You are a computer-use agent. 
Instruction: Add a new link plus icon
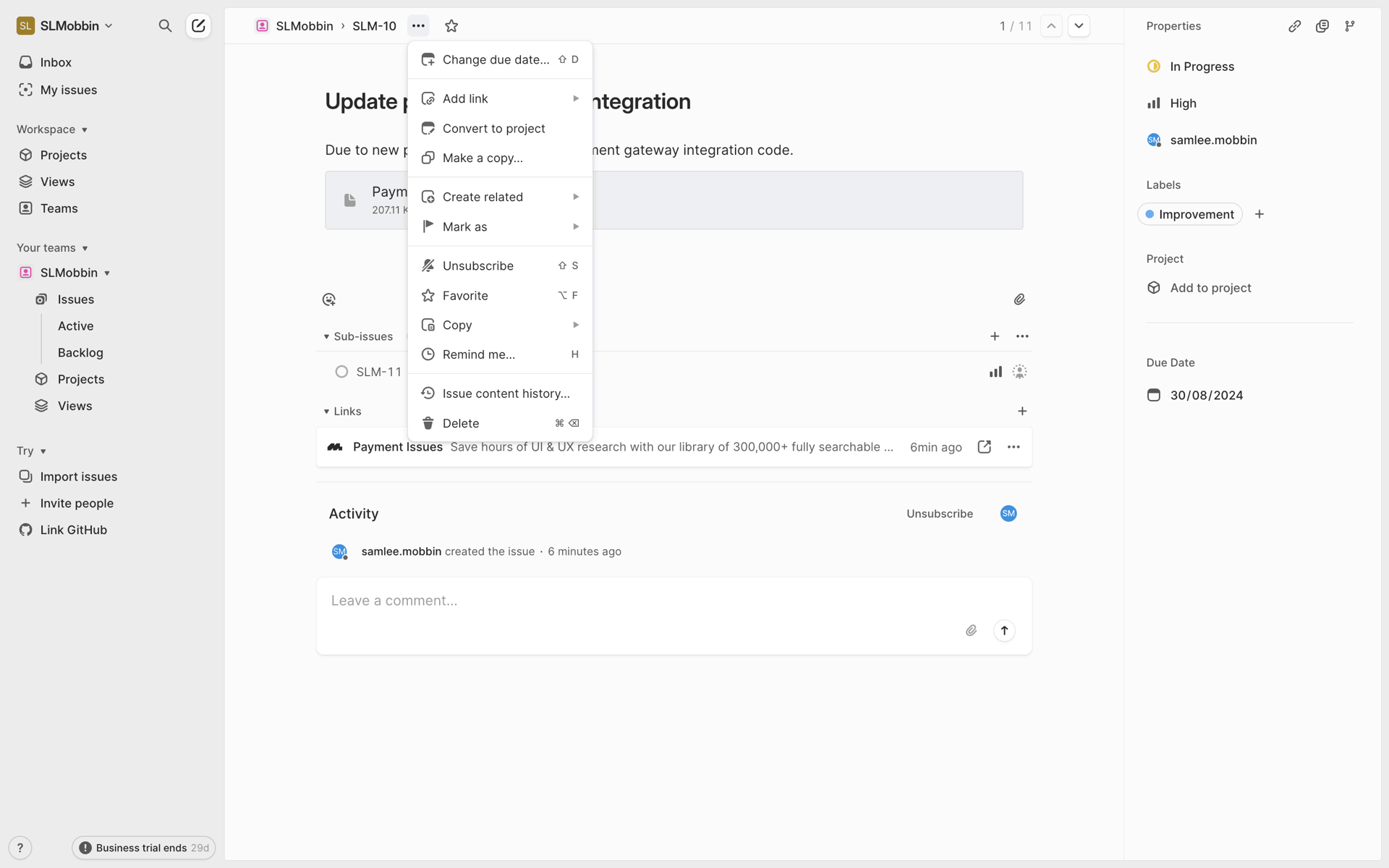pos(1022,412)
